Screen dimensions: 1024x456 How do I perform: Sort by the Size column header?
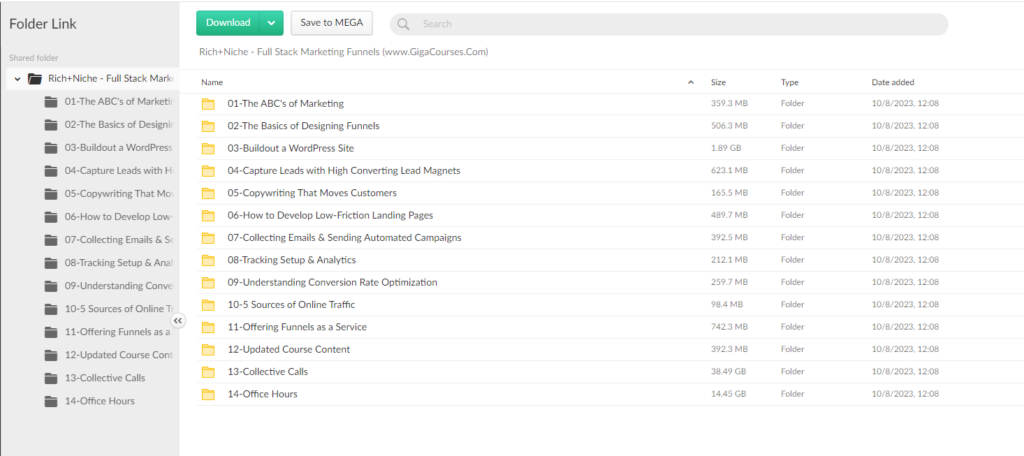tap(718, 82)
